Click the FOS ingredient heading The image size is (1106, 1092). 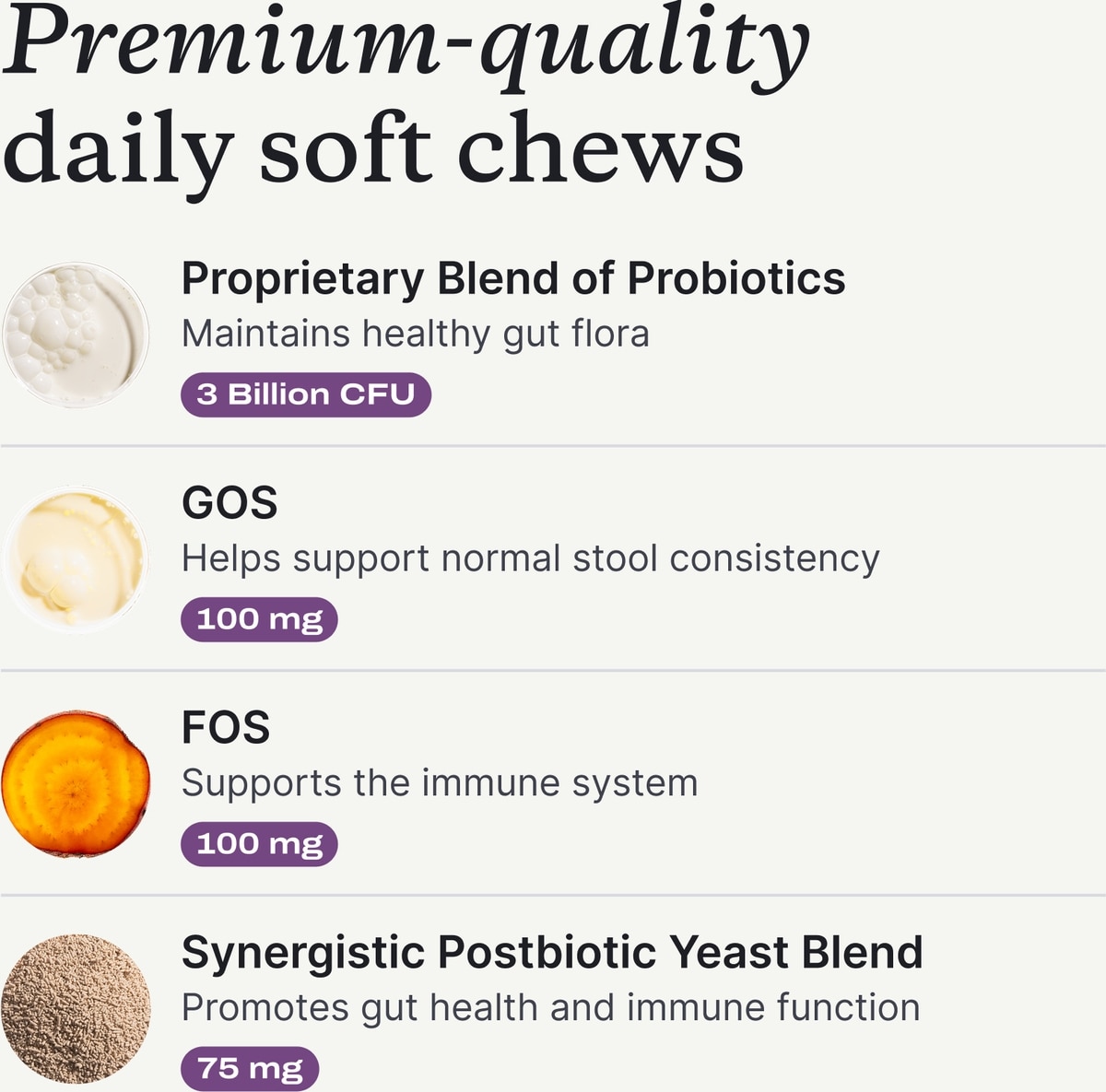tap(226, 728)
